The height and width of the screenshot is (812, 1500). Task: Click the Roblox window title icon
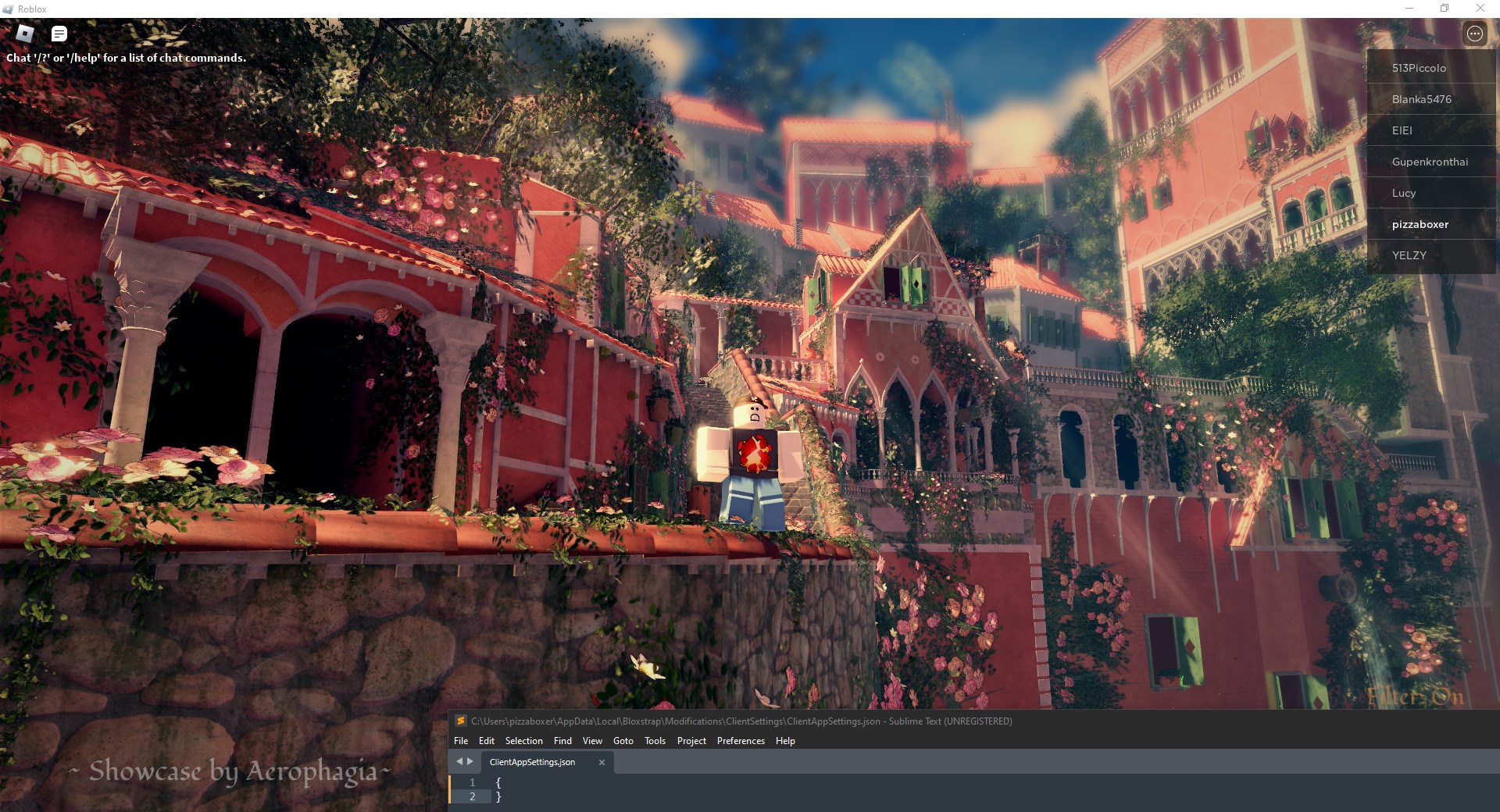[8, 9]
